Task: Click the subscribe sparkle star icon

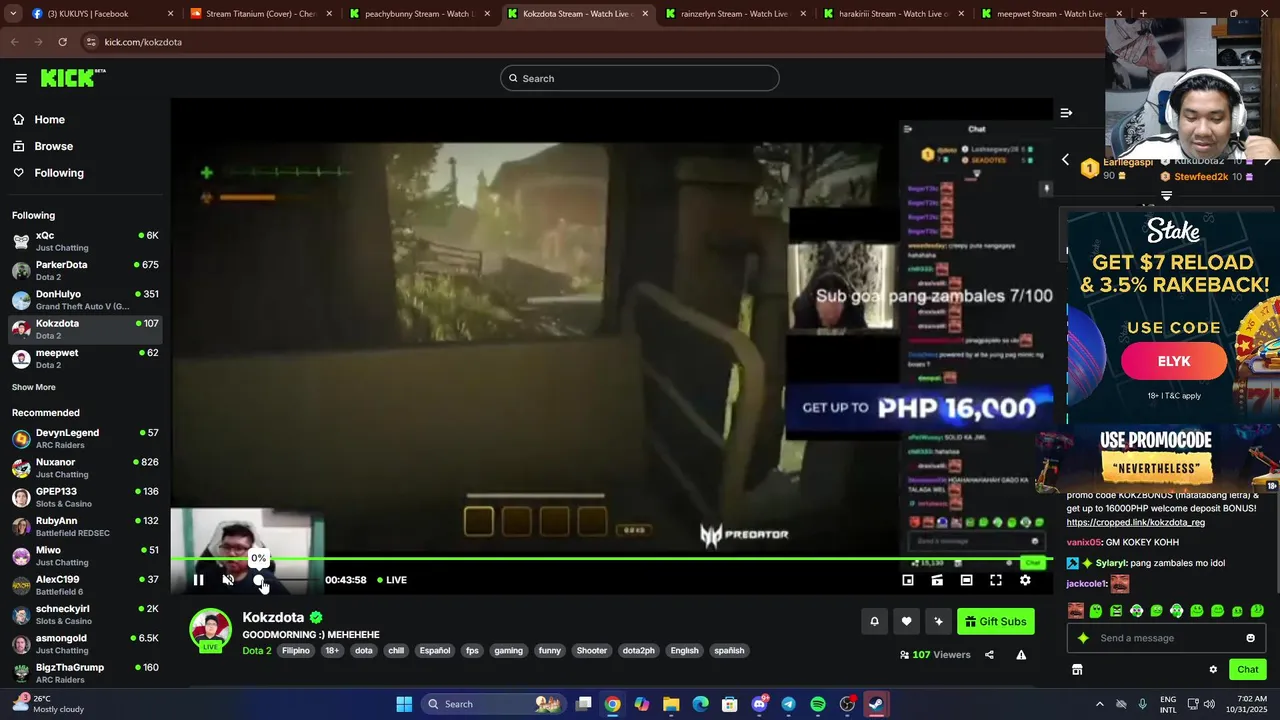Action: coord(938,621)
